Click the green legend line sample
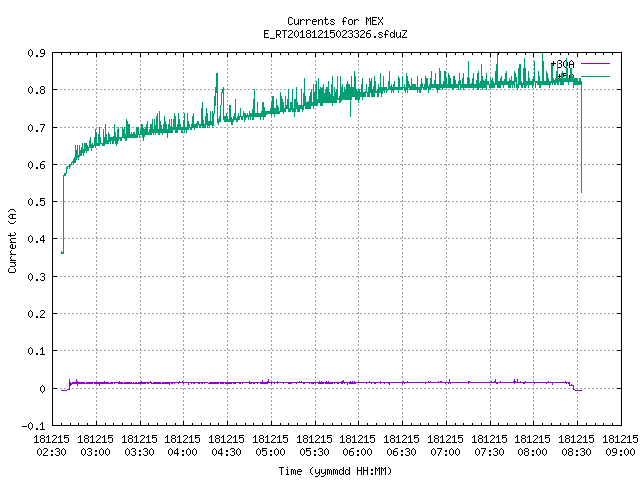Screen dimensions: 640x480 click(x=595, y=76)
